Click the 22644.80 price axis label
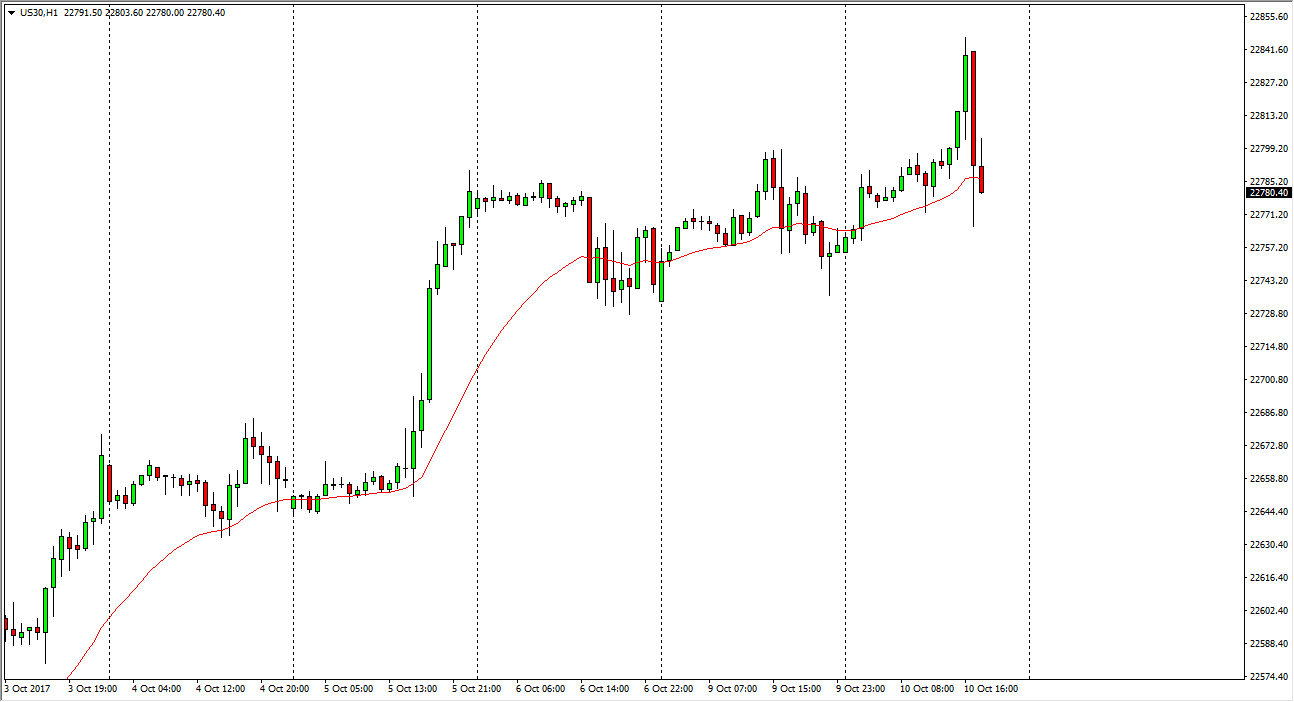 [x=1267, y=512]
